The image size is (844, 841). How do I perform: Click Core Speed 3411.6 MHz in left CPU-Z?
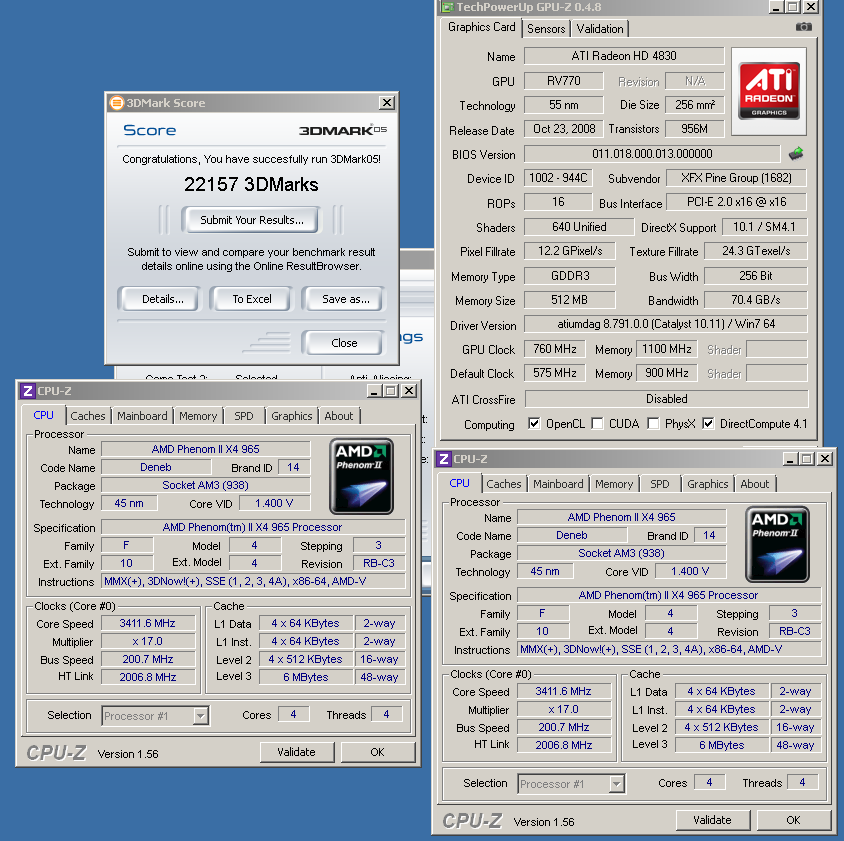148,623
